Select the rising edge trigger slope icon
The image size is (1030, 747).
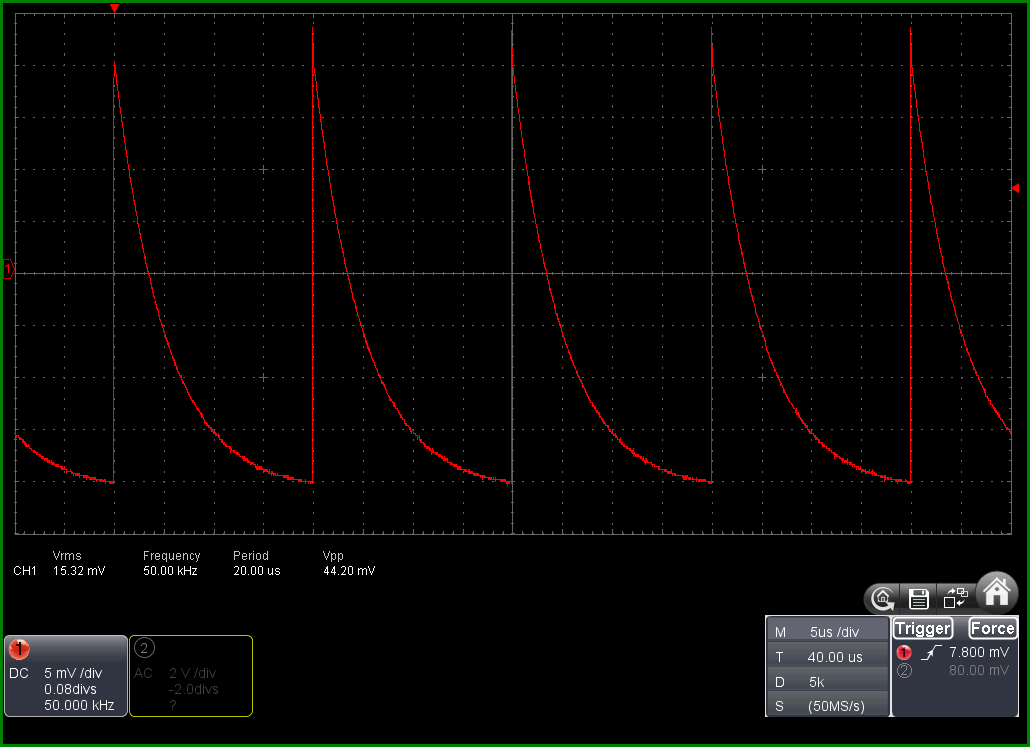click(x=931, y=652)
